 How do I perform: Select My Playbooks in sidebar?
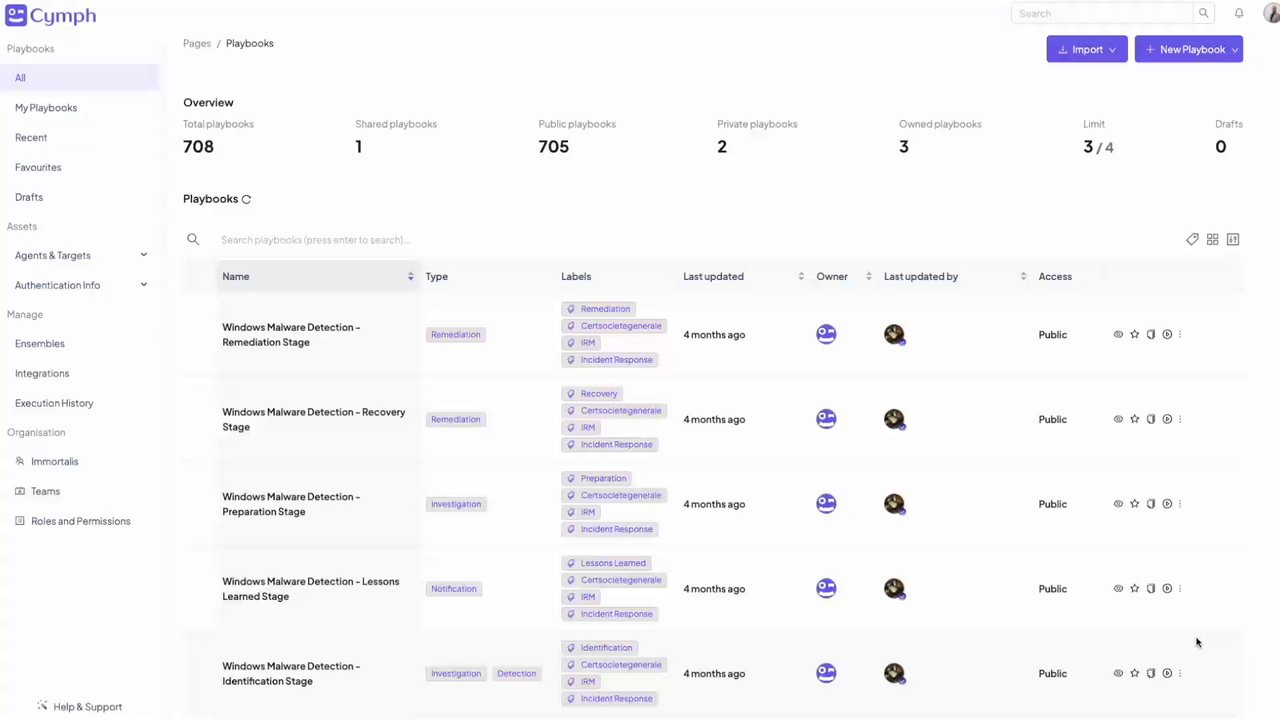coord(46,108)
